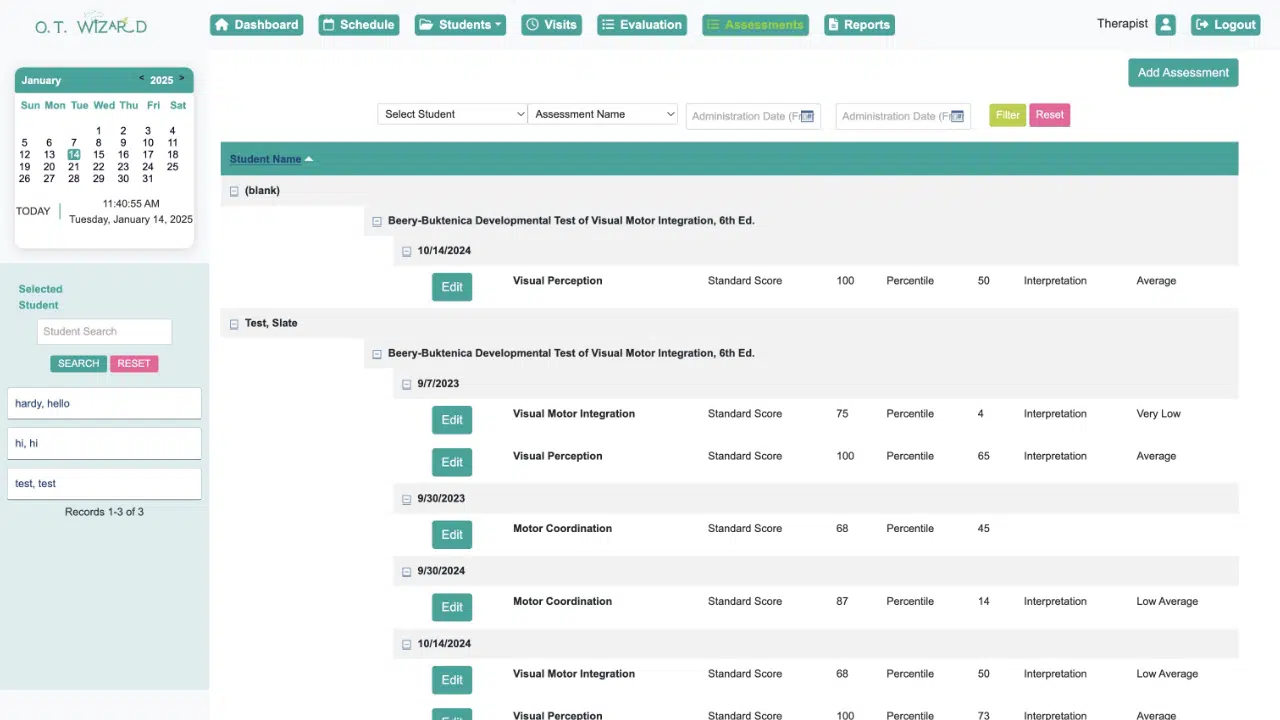The width and height of the screenshot is (1280, 720).
Task: Collapse the 9/7/2023 date group
Action: coord(407,384)
